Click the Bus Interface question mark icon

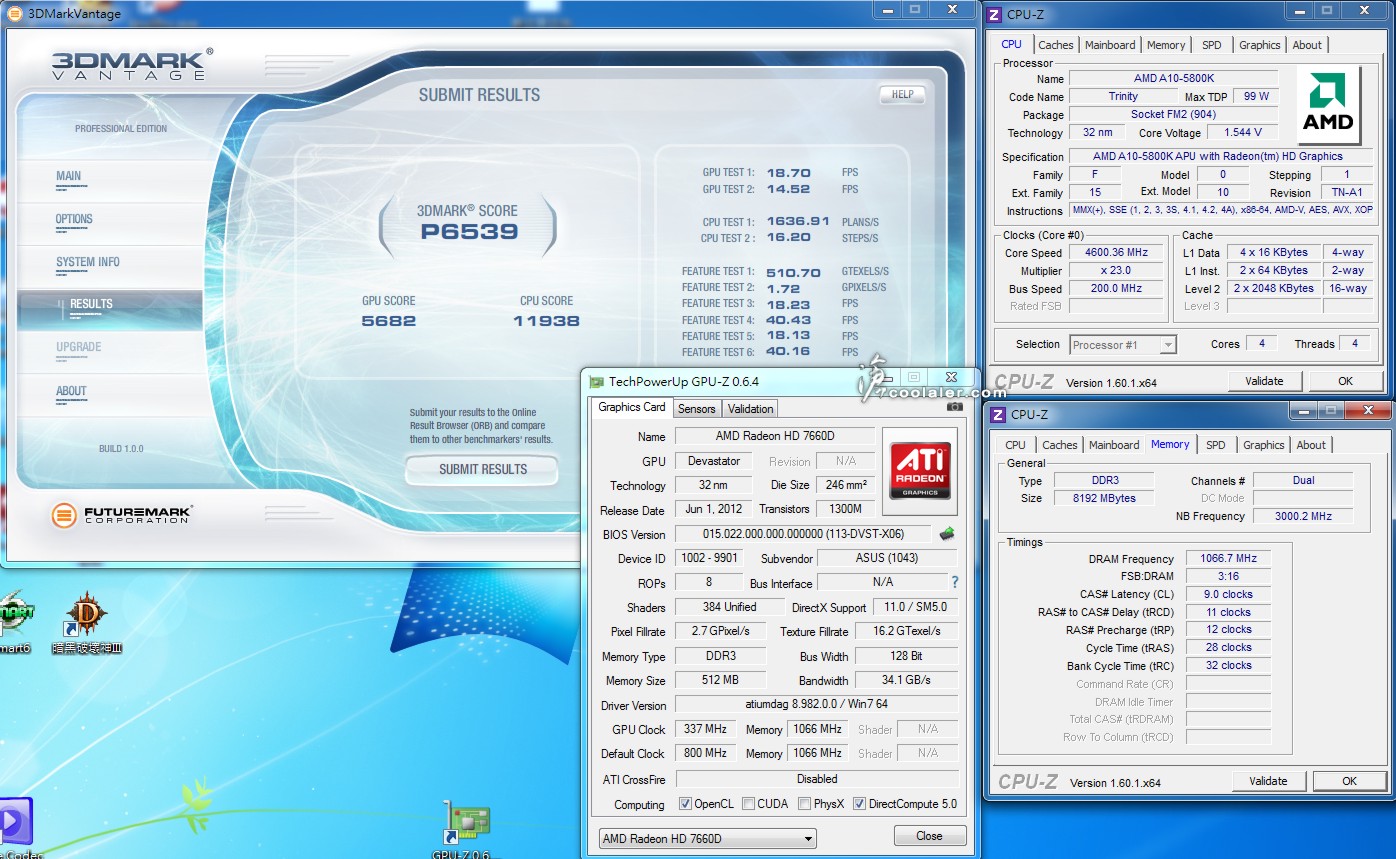954,582
